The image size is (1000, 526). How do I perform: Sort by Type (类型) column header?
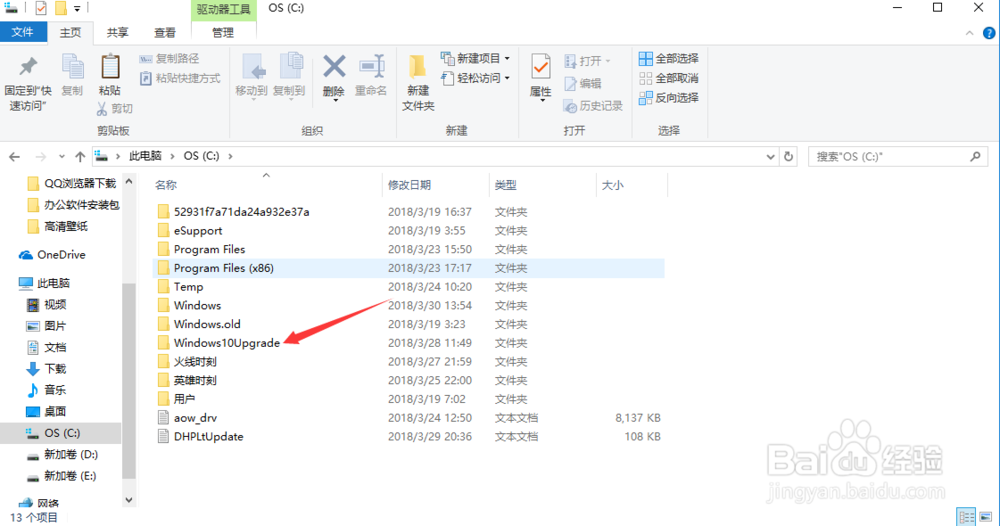click(x=506, y=185)
